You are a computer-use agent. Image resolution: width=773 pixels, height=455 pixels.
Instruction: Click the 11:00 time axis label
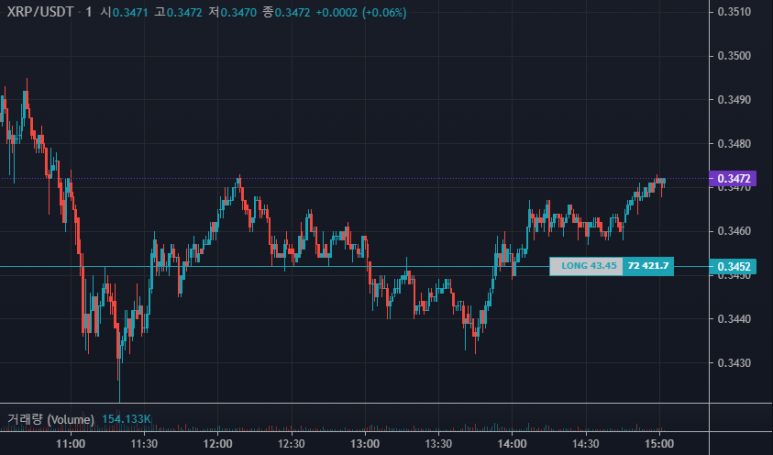70,444
